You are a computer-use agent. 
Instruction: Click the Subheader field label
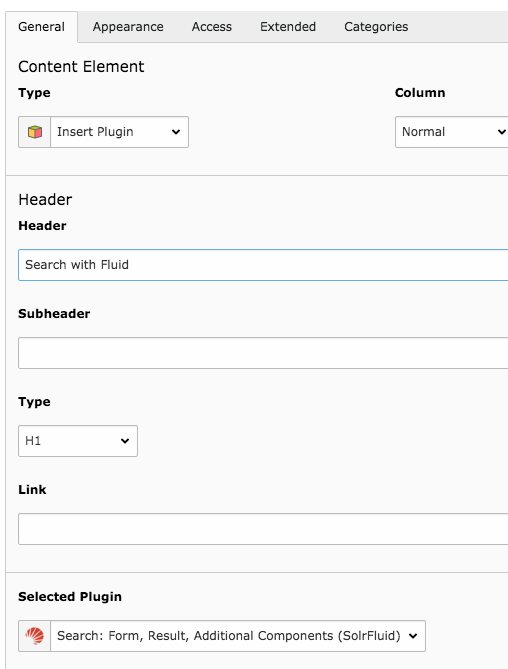54,314
